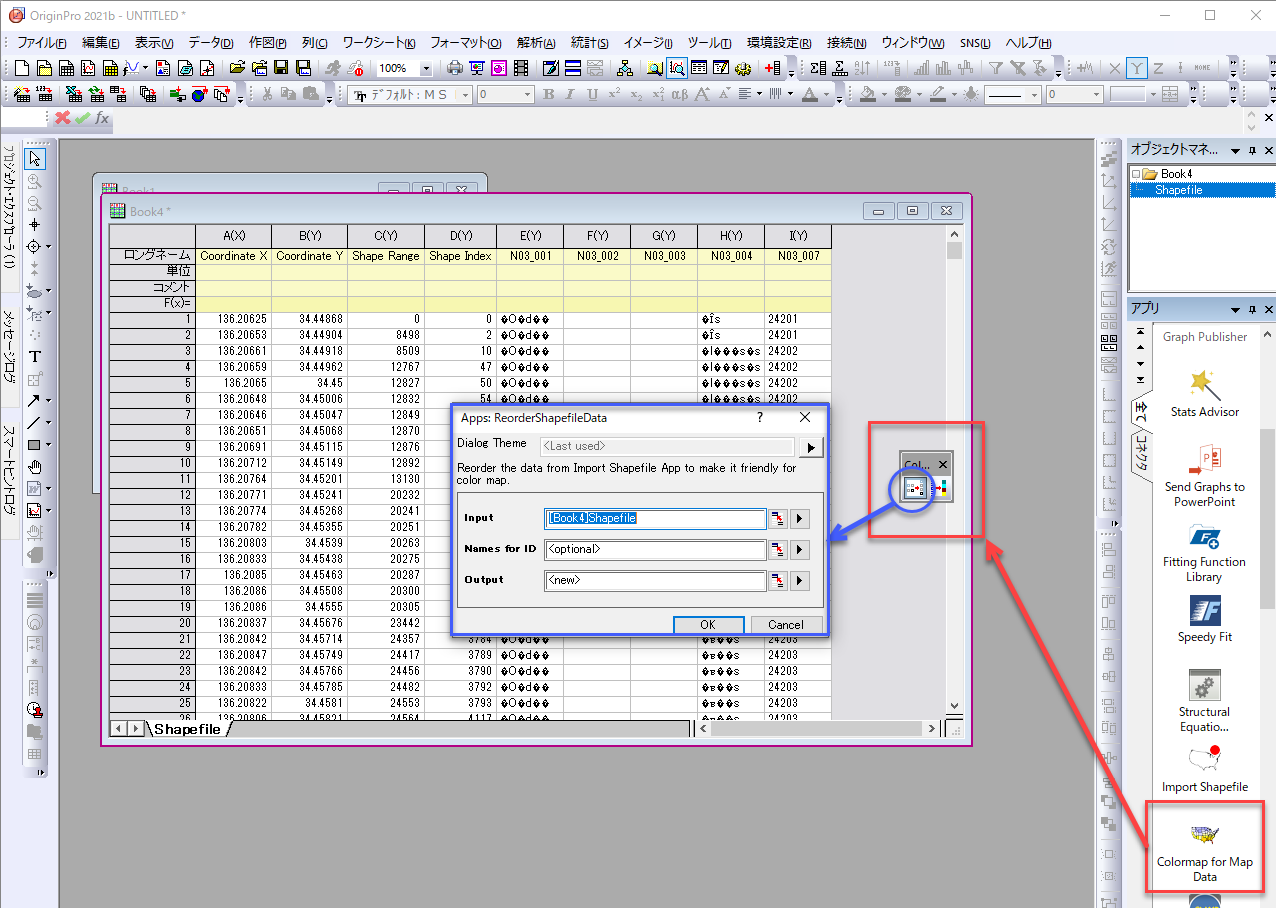Open the fill color paint bucket
Screen dimensions: 1276x908
click(x=868, y=94)
